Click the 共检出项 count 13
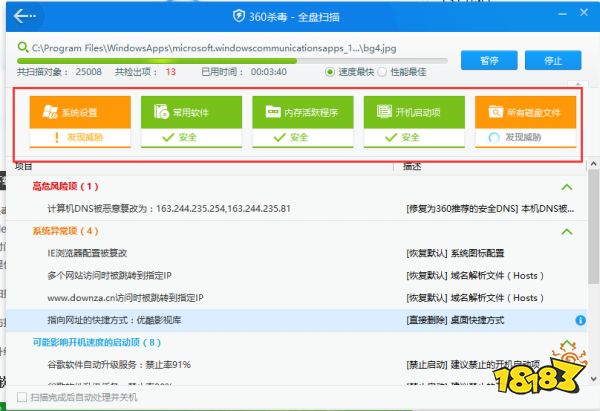This screenshot has width=600, height=411. (x=171, y=72)
